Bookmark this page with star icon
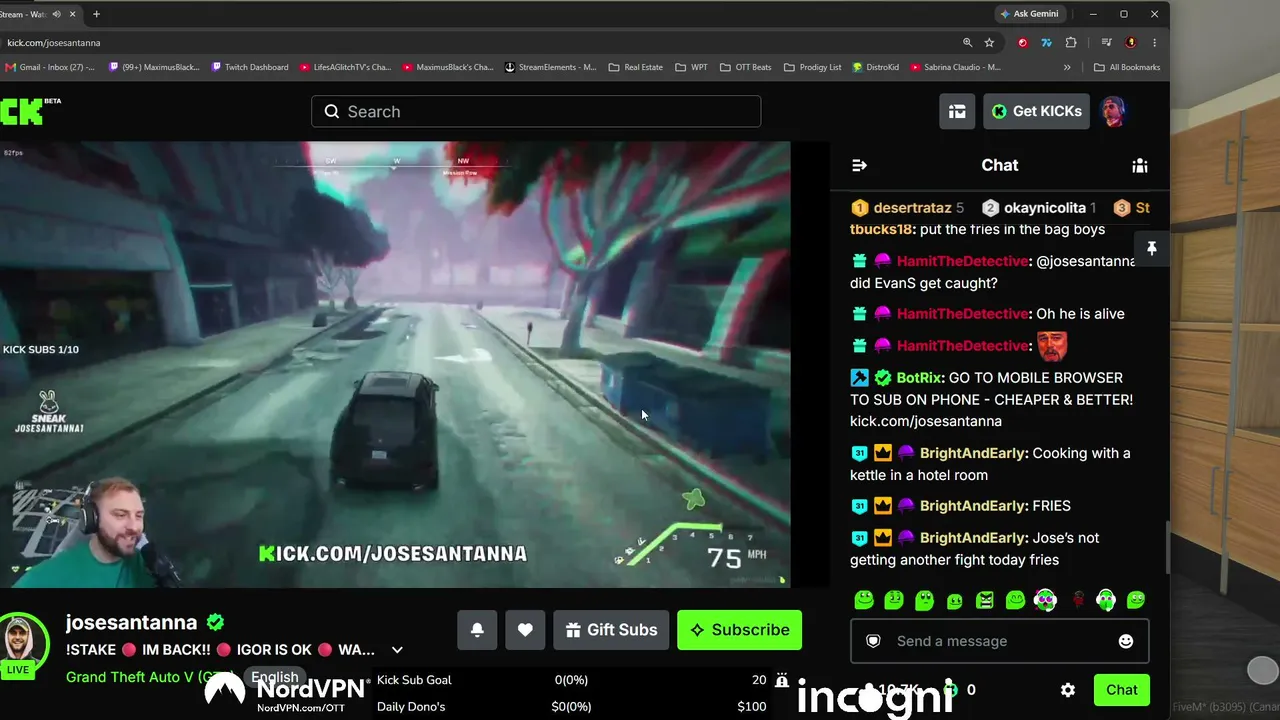The image size is (1280, 720). coord(989,43)
